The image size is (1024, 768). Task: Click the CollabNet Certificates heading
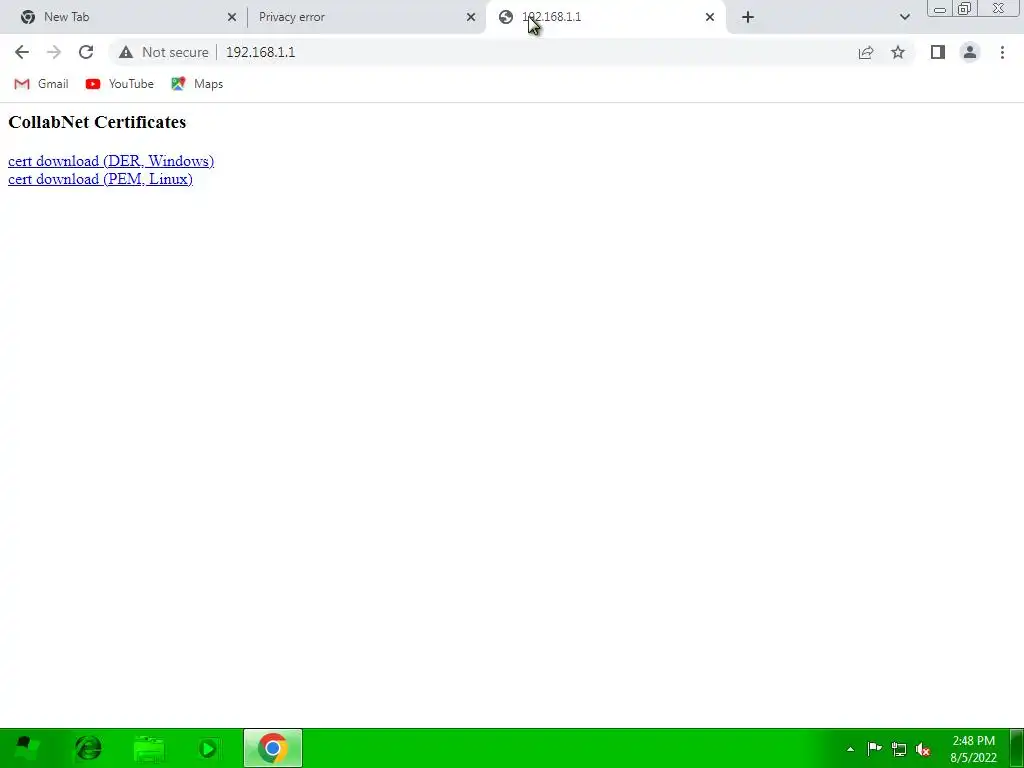tap(97, 122)
